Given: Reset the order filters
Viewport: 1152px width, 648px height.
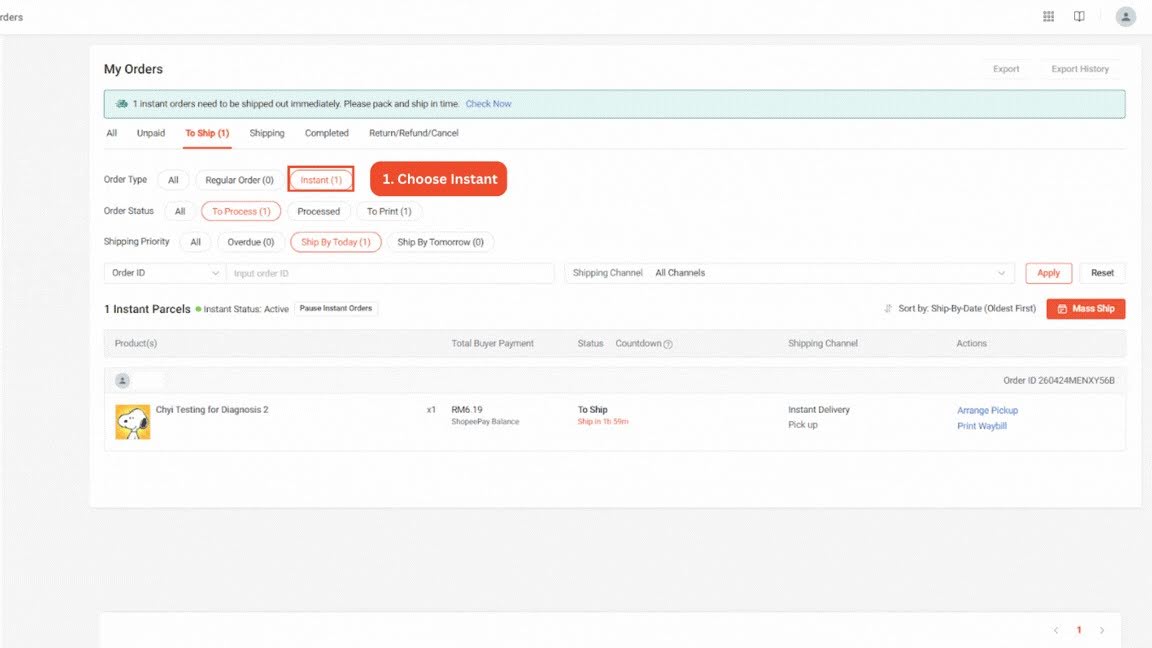Looking at the screenshot, I should pyautogui.click(x=1102, y=273).
